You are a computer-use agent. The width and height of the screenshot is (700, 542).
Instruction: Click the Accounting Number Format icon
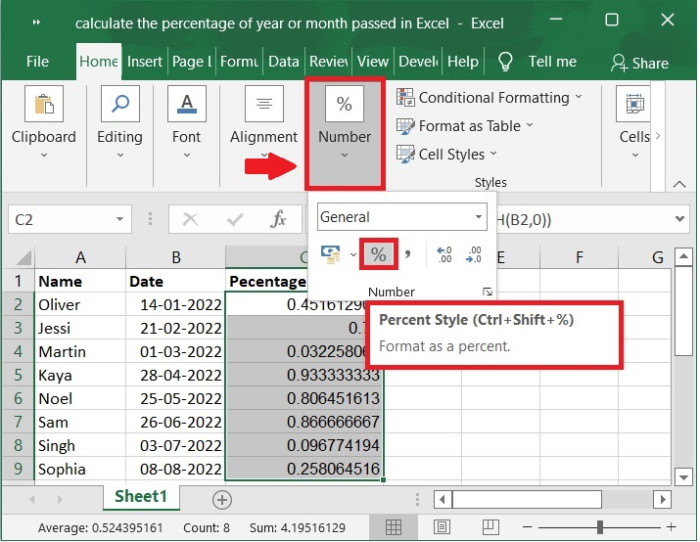330,254
